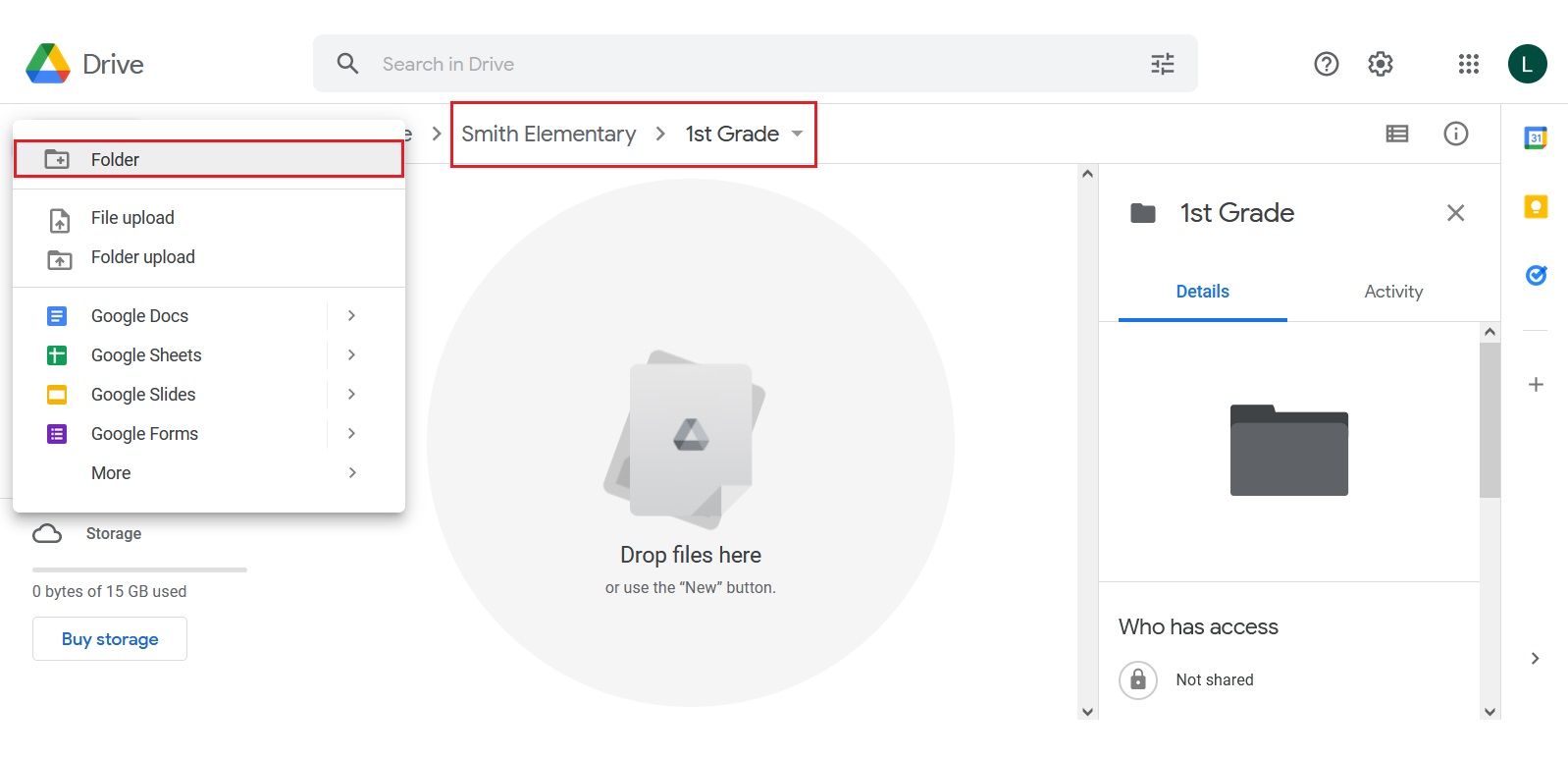Close the 1st Grade details pane
Image resolution: width=1568 pixels, height=758 pixels.
coord(1455,213)
